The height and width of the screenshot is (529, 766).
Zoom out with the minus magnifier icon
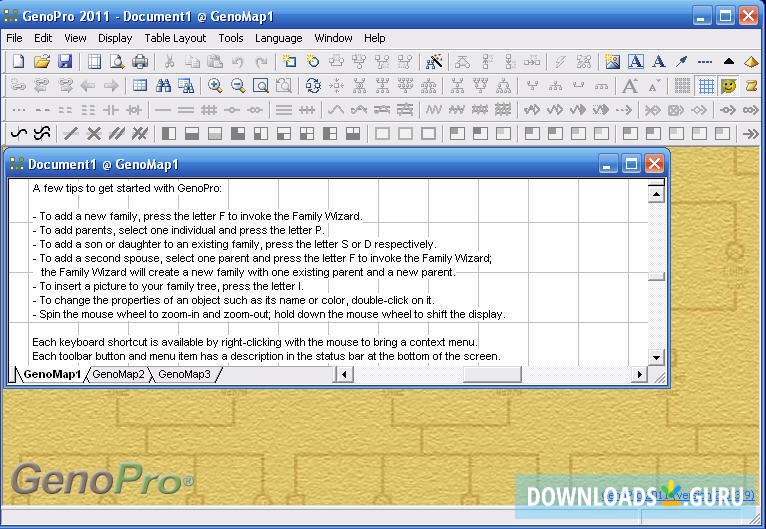tap(238, 86)
